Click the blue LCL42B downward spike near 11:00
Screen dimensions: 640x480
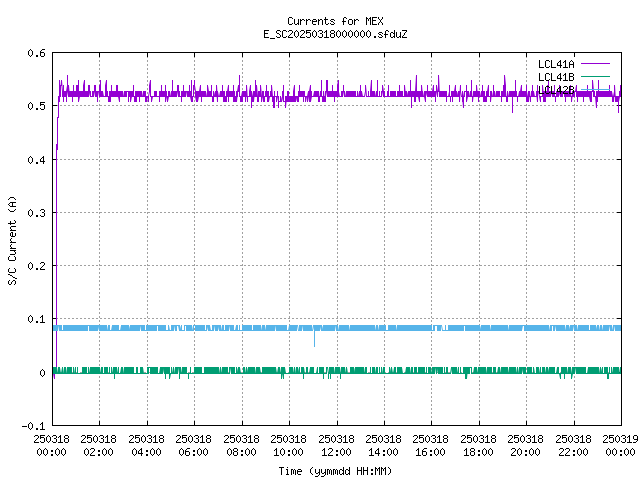tap(314, 339)
